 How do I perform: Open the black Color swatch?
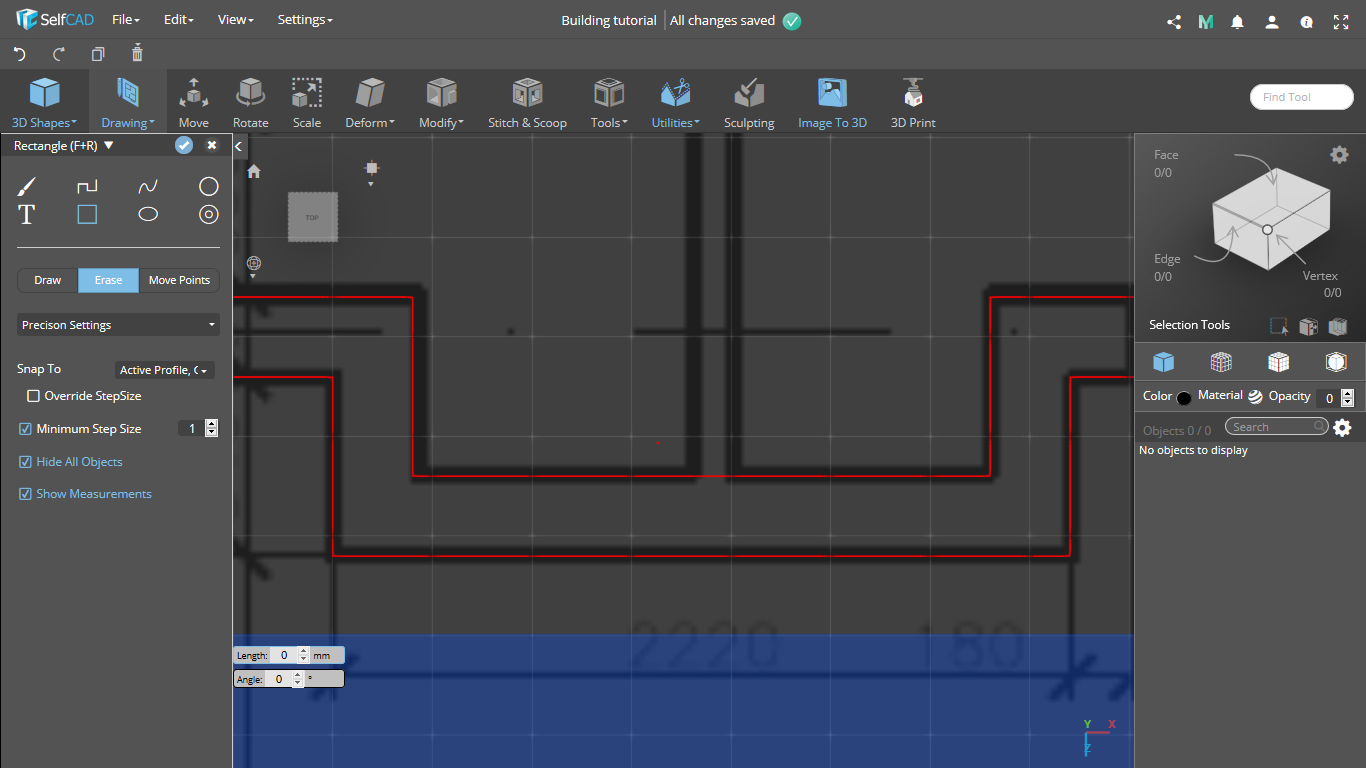click(x=1184, y=397)
